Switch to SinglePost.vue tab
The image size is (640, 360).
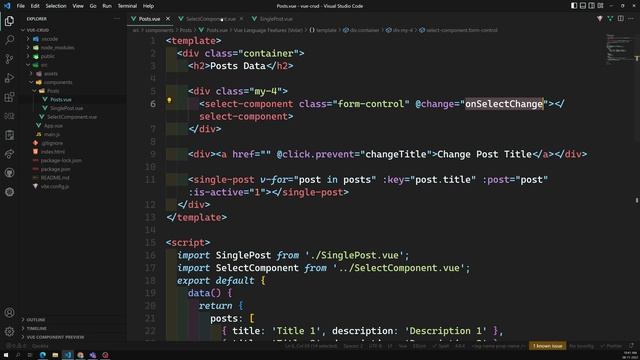tap(272, 19)
